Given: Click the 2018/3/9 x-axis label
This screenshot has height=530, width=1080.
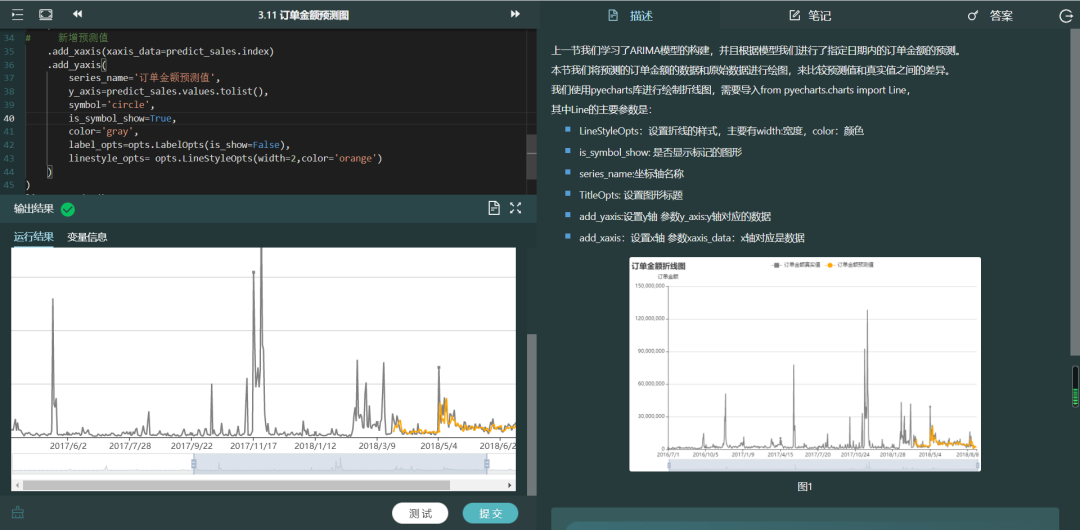Looking at the screenshot, I should point(375,446).
